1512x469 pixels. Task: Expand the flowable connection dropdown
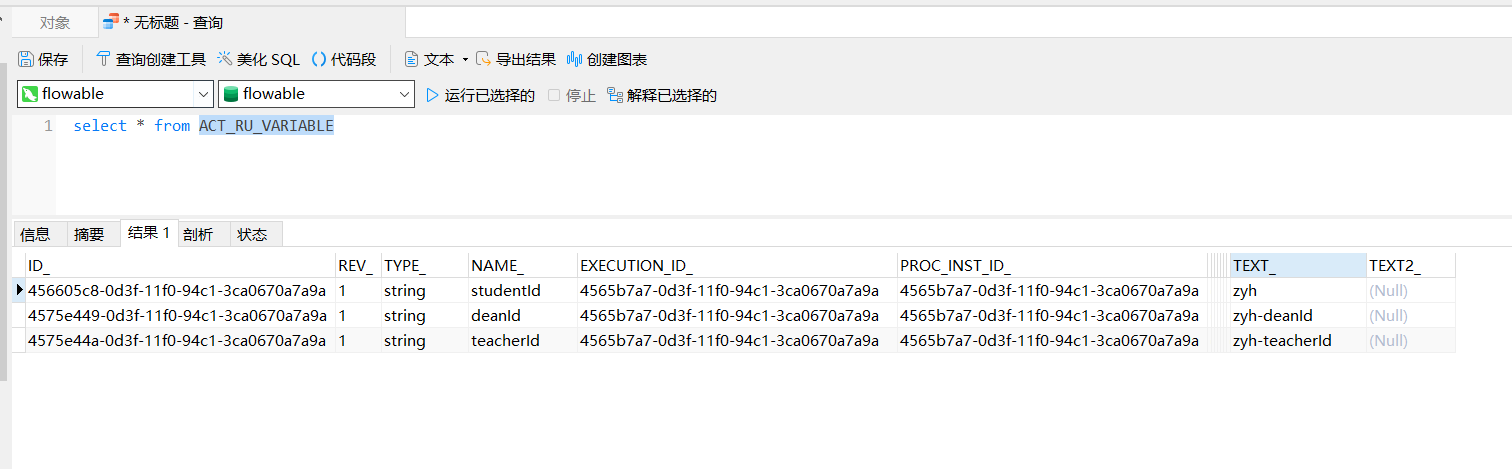point(202,95)
